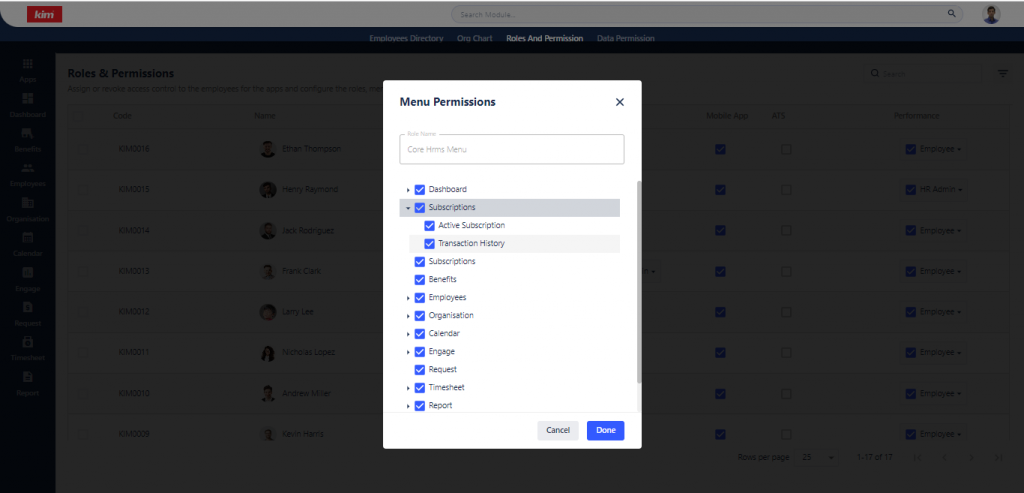Click the kim logo in the header
Image resolution: width=1024 pixels, height=493 pixels.
[44, 14]
